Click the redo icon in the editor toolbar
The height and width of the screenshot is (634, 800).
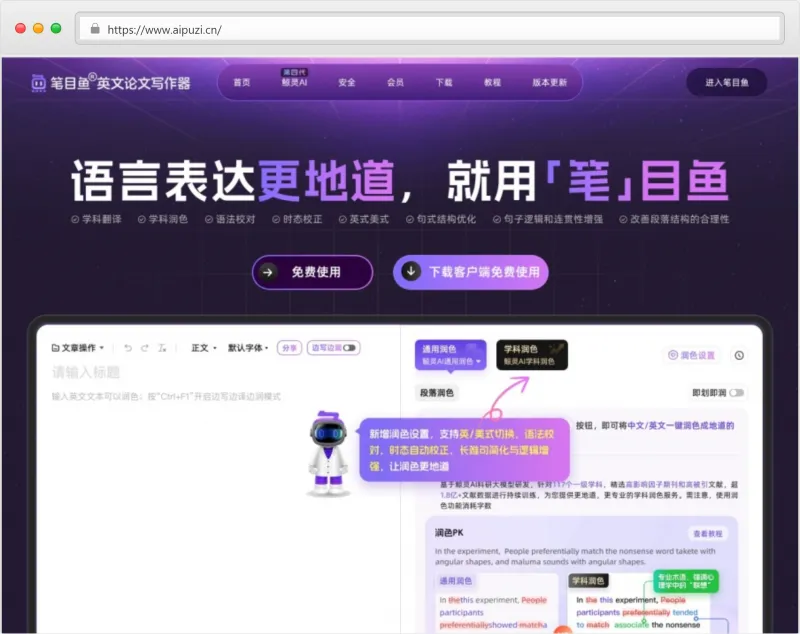tap(145, 347)
